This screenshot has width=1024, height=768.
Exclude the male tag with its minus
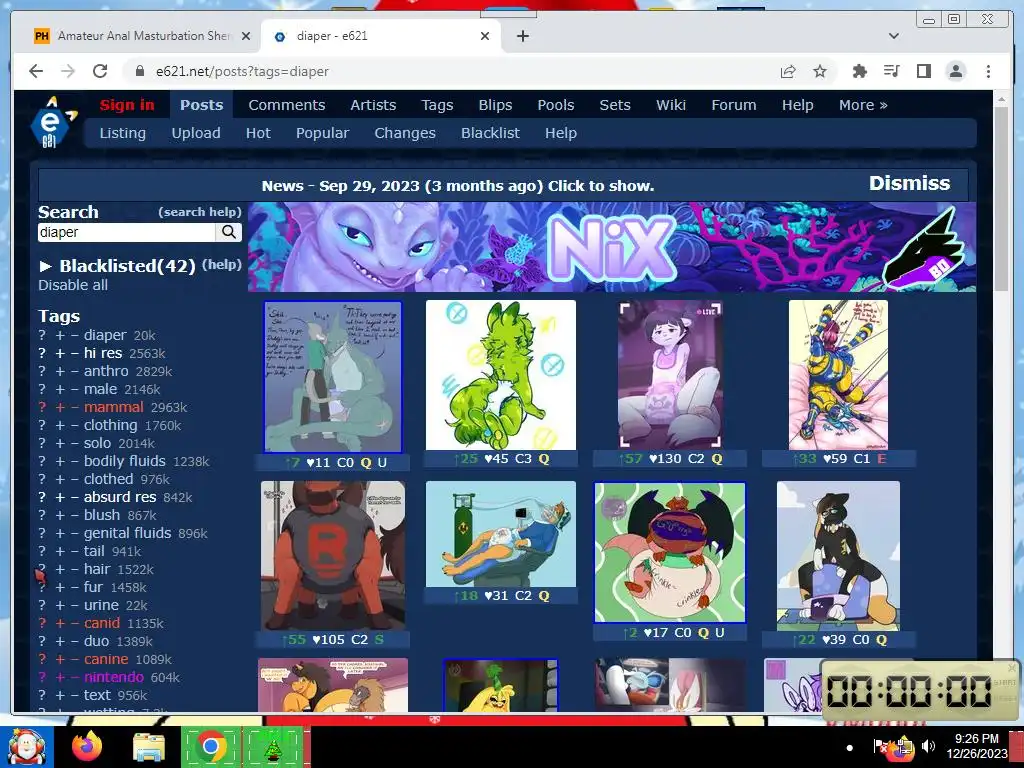[74, 389]
